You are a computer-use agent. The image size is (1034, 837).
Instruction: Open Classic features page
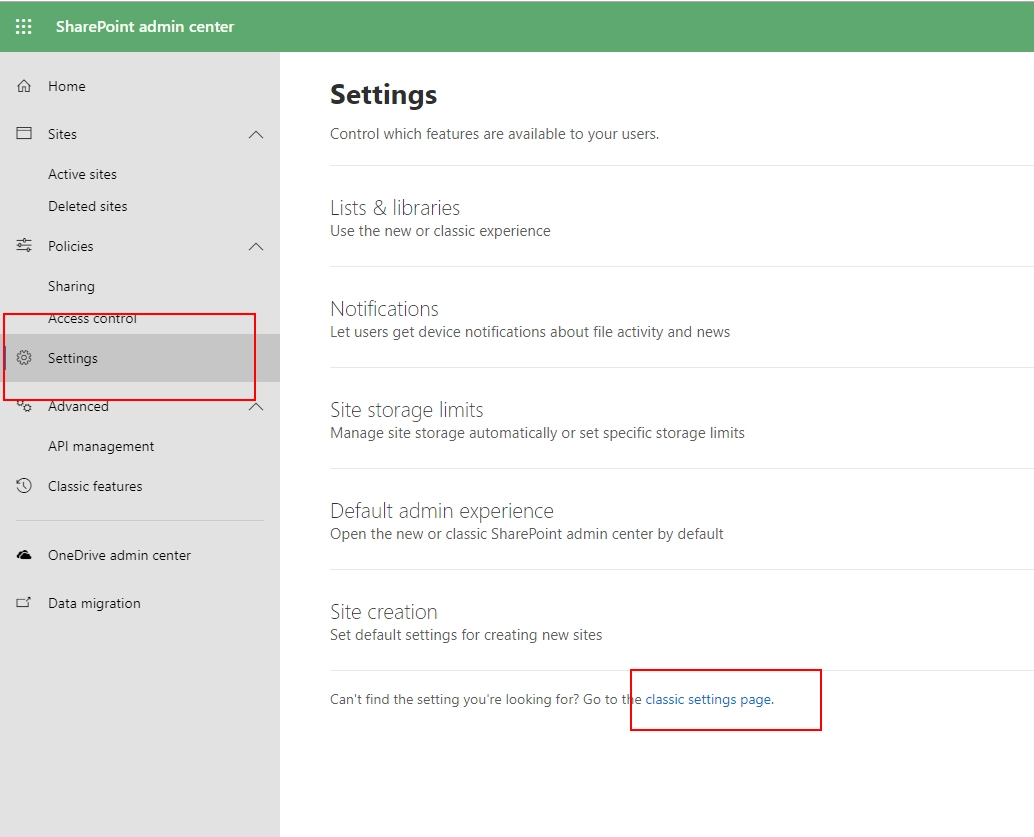(95, 486)
